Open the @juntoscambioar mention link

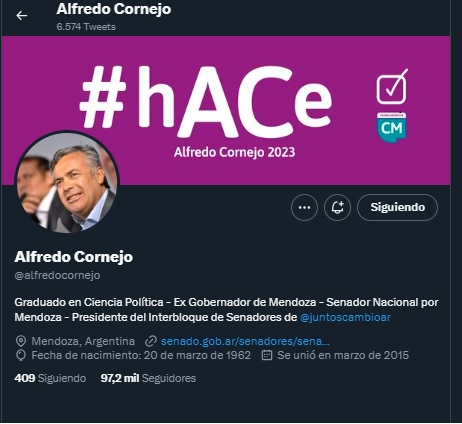tap(345, 317)
